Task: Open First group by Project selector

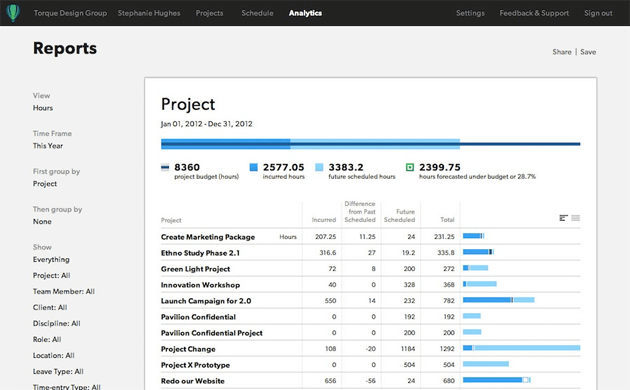Action: pyautogui.click(x=45, y=184)
